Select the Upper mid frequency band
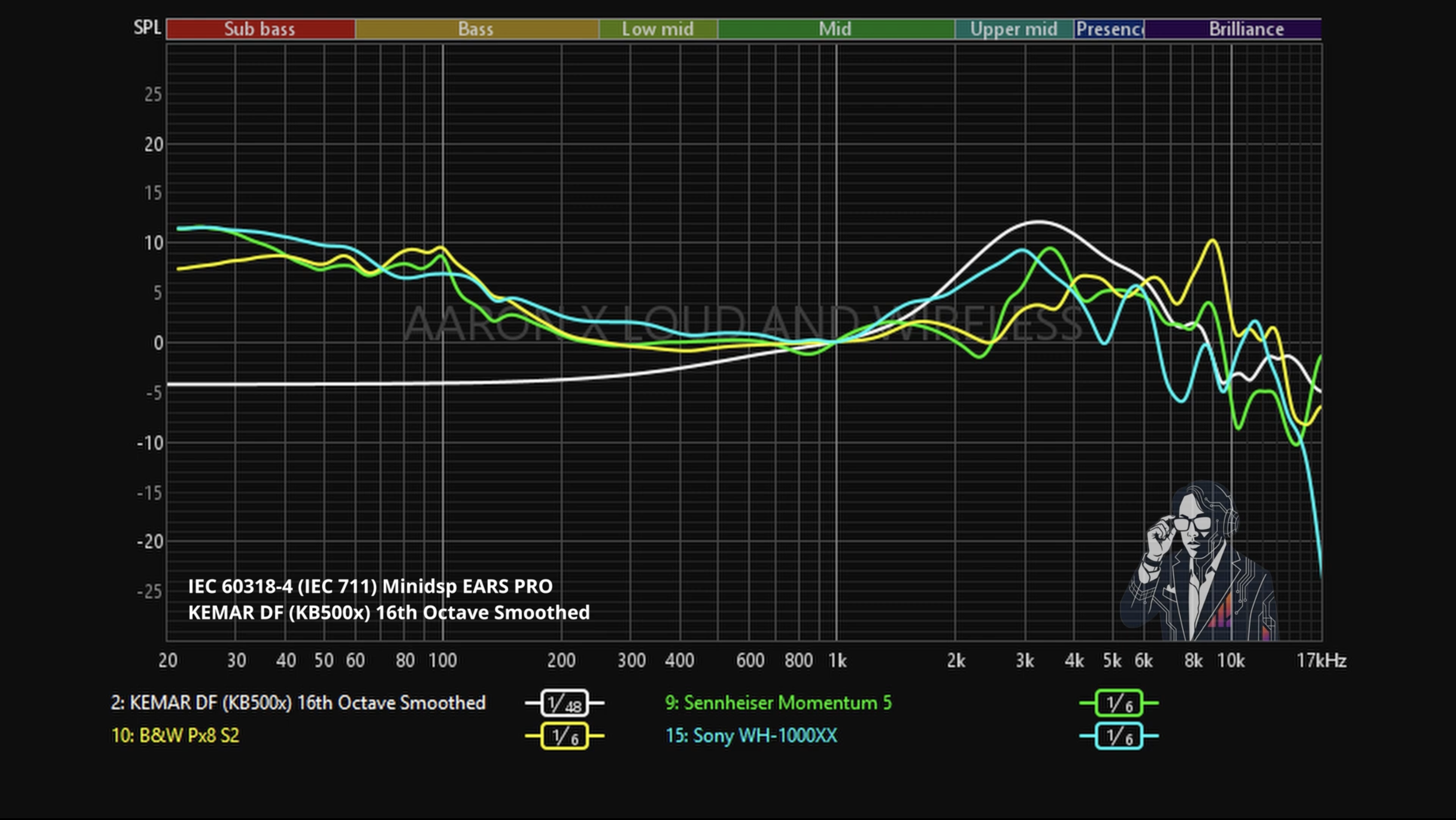This screenshot has width=1456, height=820. [x=1014, y=29]
